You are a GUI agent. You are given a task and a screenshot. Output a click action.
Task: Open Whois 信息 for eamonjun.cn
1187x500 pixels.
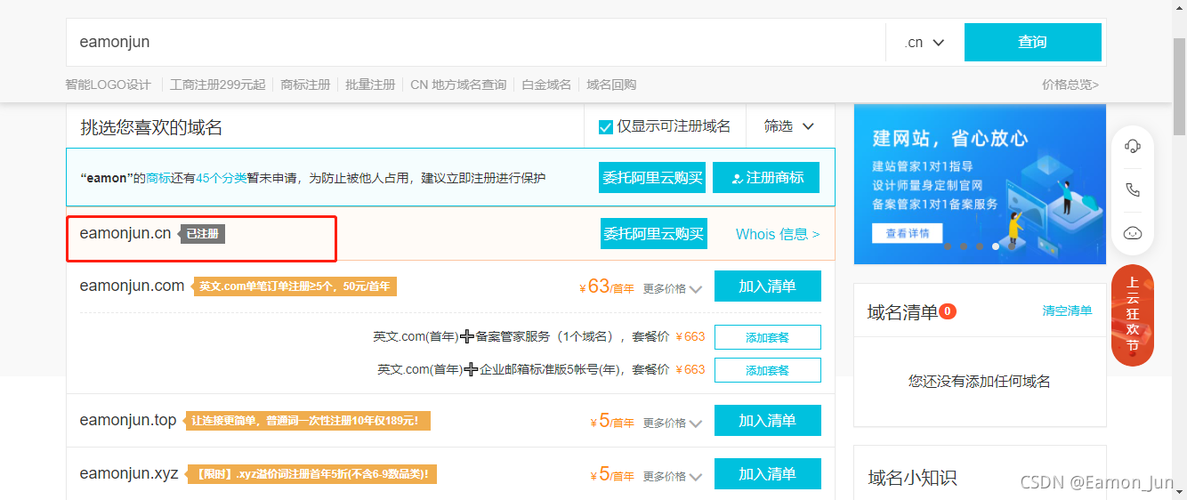click(x=777, y=234)
